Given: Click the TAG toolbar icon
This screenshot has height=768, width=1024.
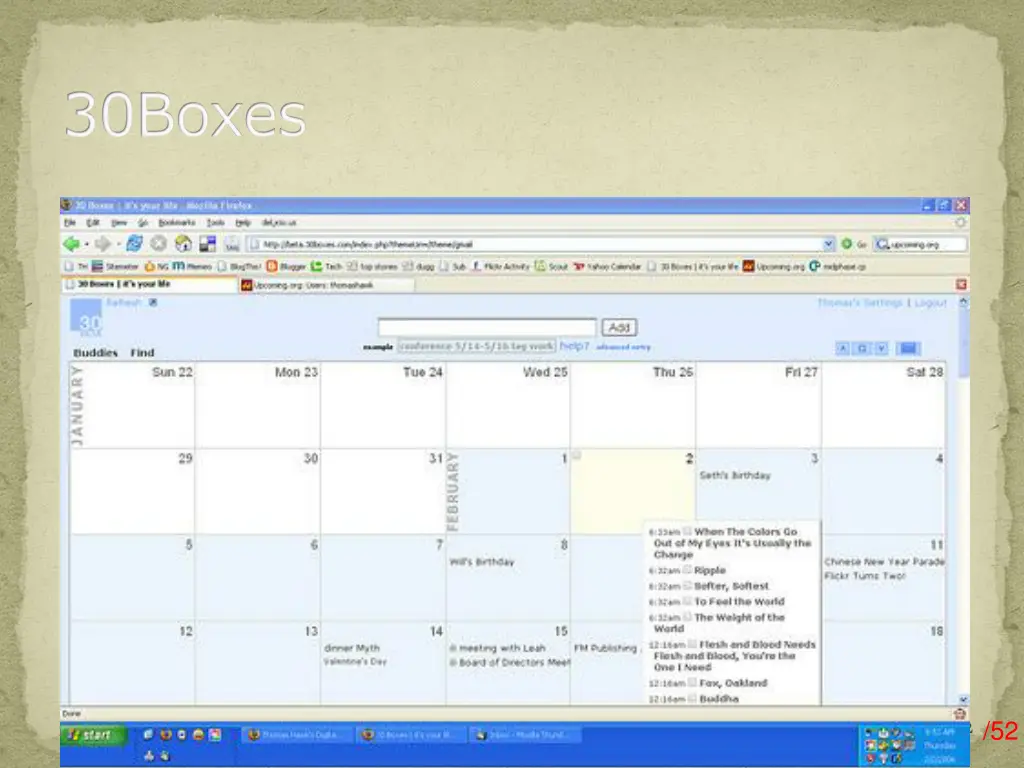Looking at the screenshot, I should (232, 244).
